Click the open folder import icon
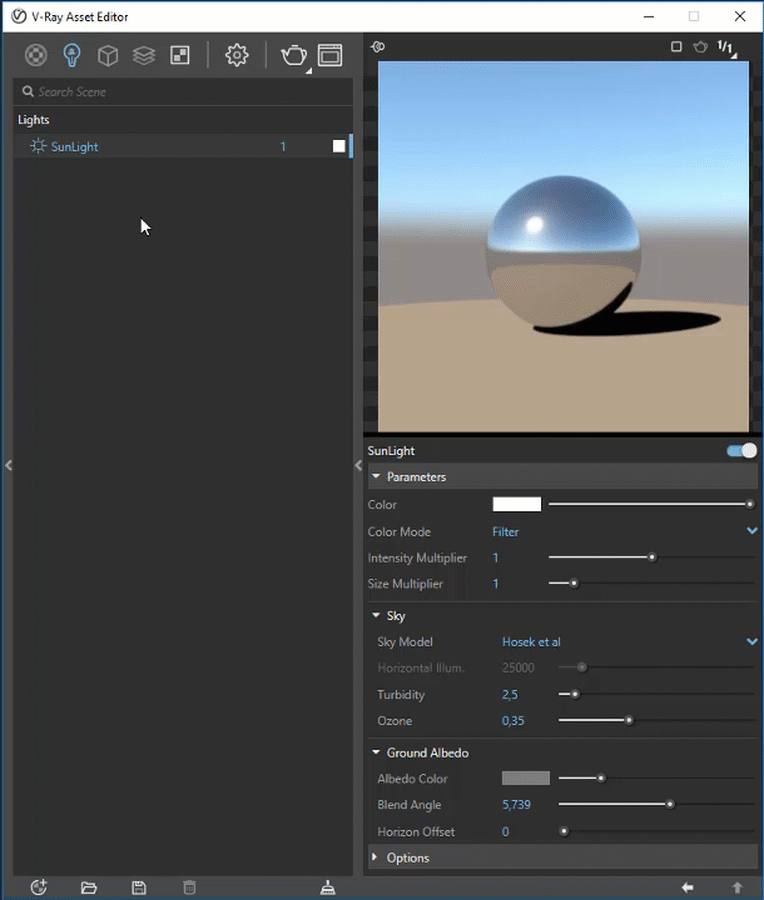 88,888
